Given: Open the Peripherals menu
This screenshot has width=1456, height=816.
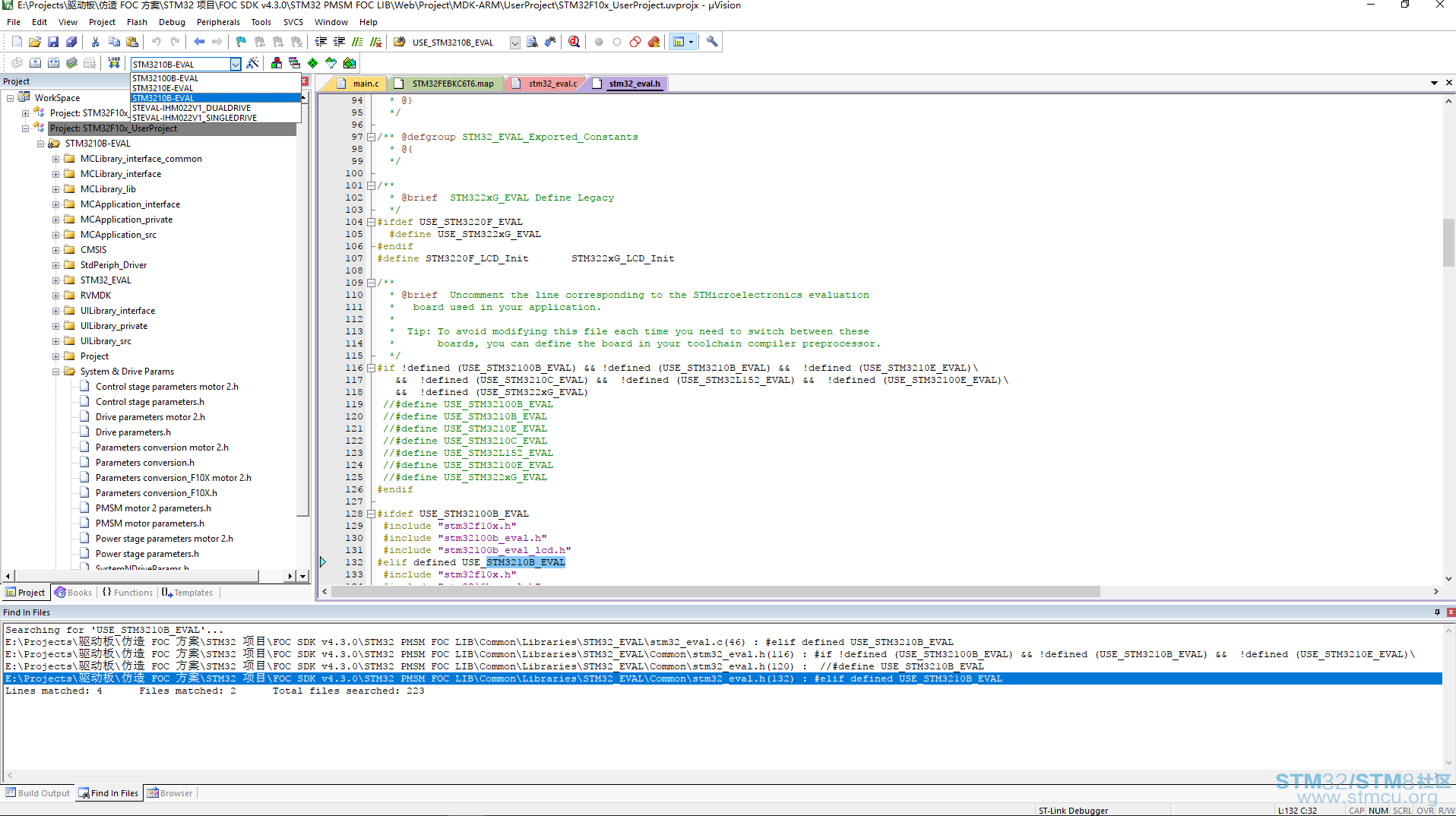Looking at the screenshot, I should tap(218, 22).
